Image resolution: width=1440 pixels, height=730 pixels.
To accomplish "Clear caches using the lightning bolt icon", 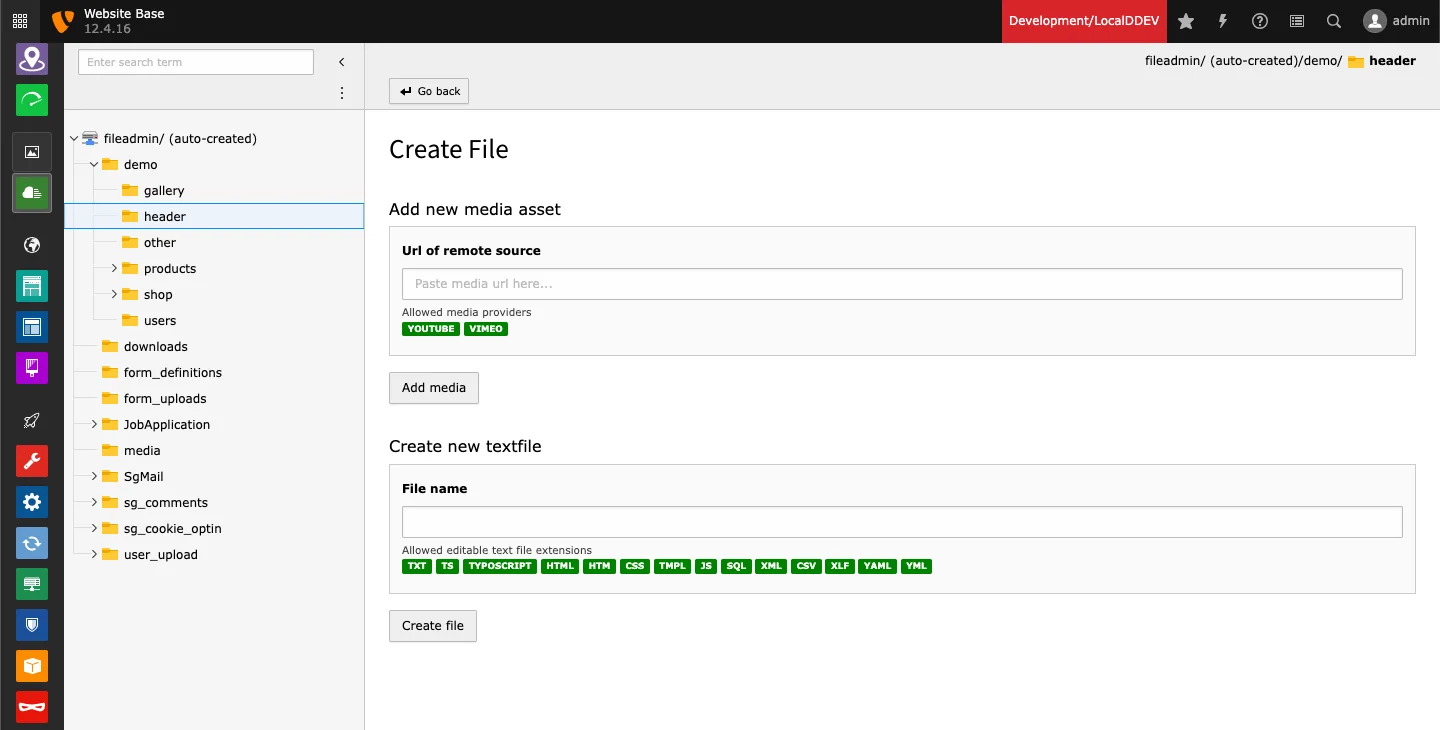I will (x=1222, y=21).
